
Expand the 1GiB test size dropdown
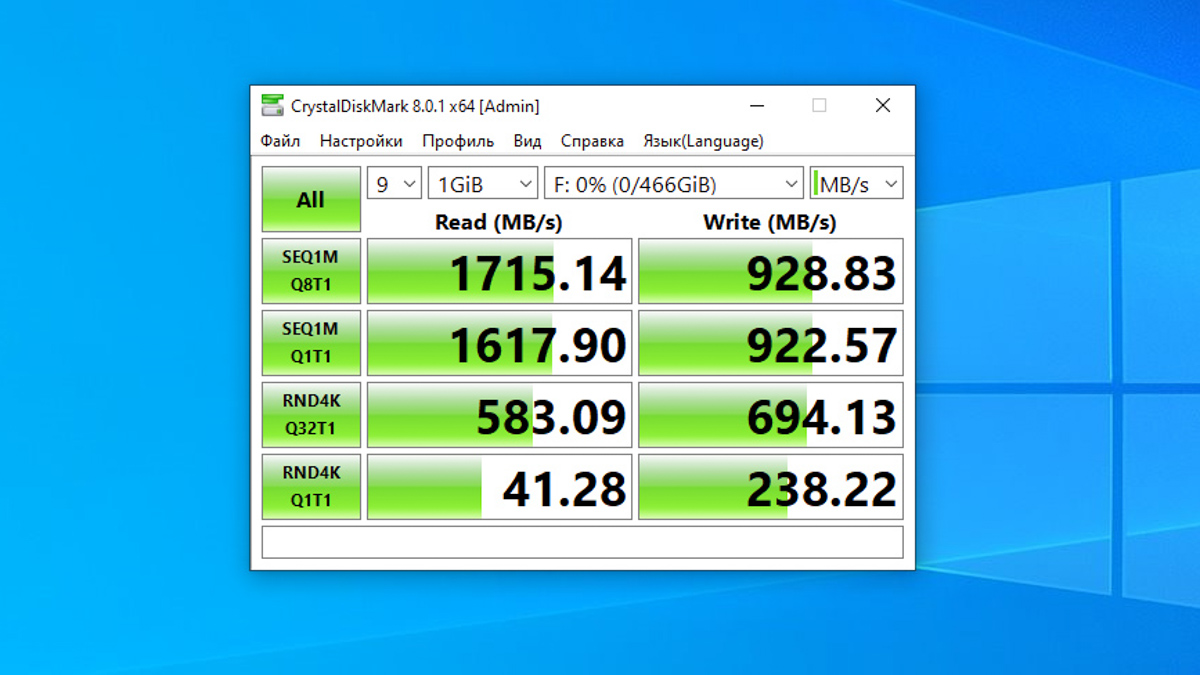pyautogui.click(x=483, y=184)
